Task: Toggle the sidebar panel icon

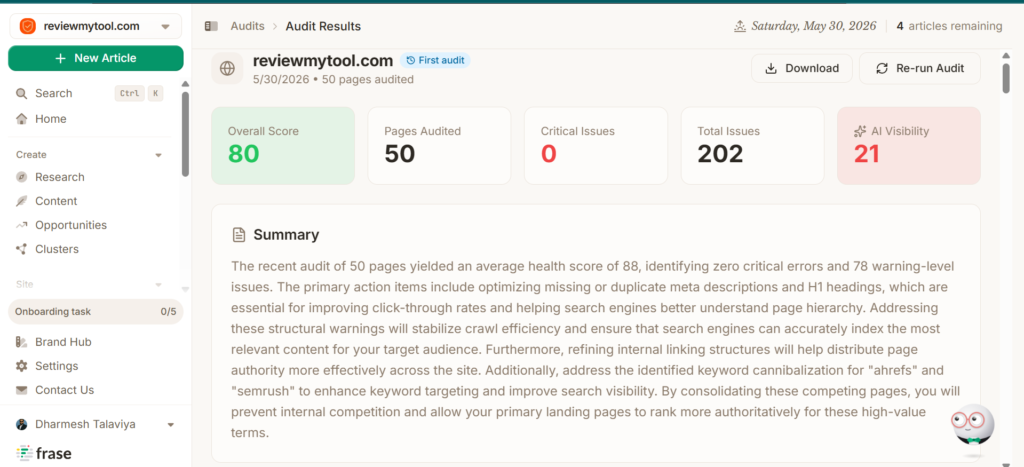Action: click(x=211, y=26)
